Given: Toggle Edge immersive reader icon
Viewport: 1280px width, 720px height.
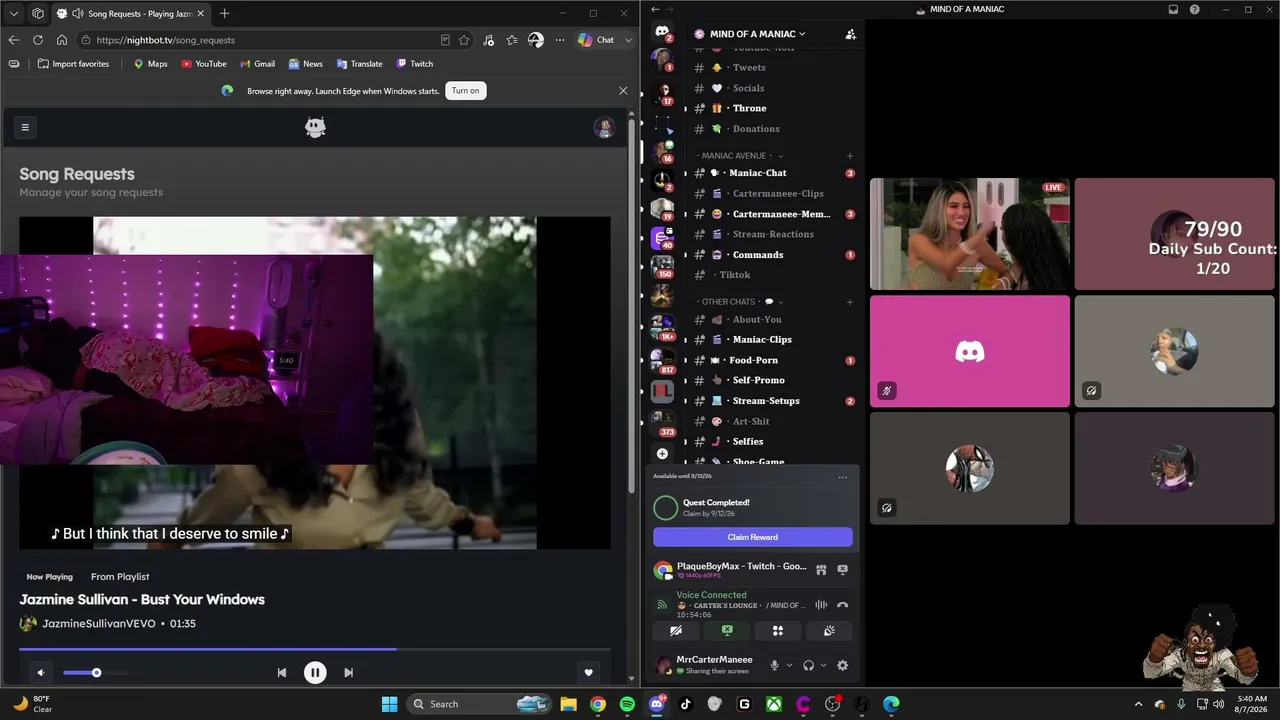Looking at the screenshot, I should (445, 40).
